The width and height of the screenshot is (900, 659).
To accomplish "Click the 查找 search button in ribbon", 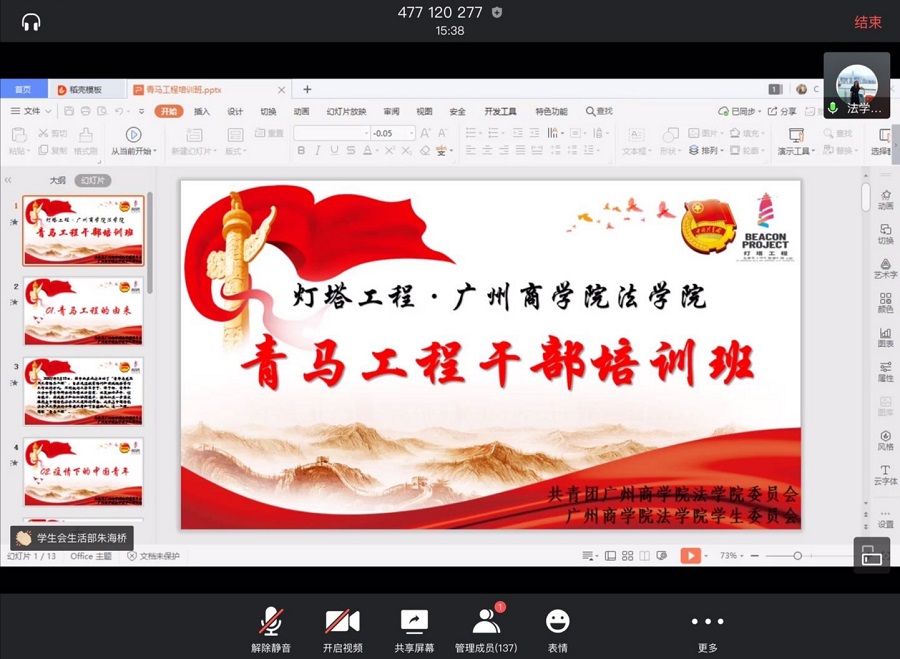I will pos(599,112).
